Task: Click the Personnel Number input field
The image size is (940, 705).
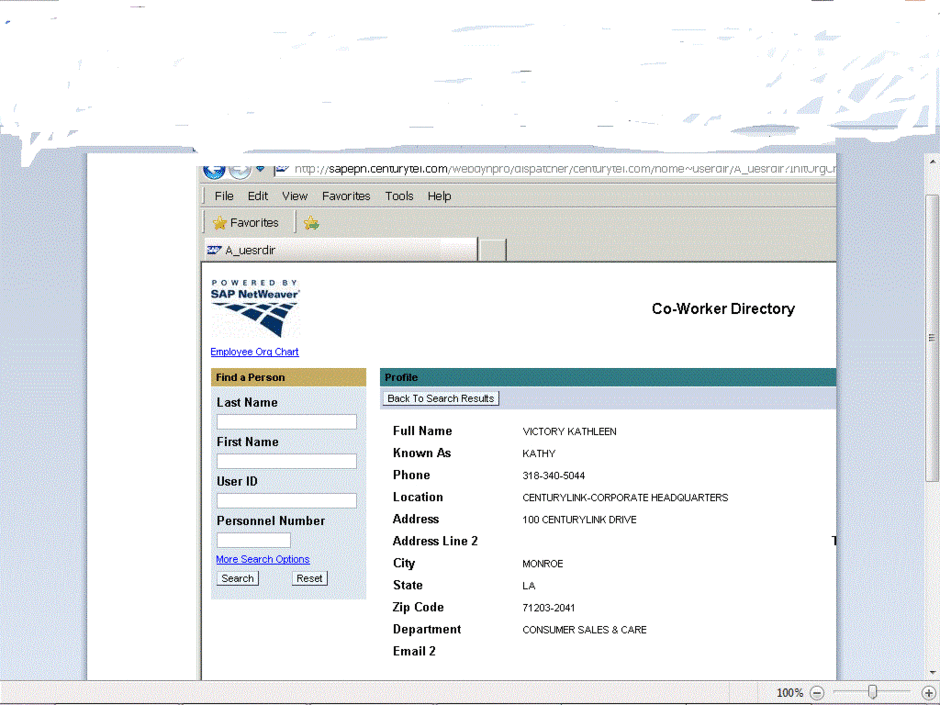Action: click(x=254, y=540)
